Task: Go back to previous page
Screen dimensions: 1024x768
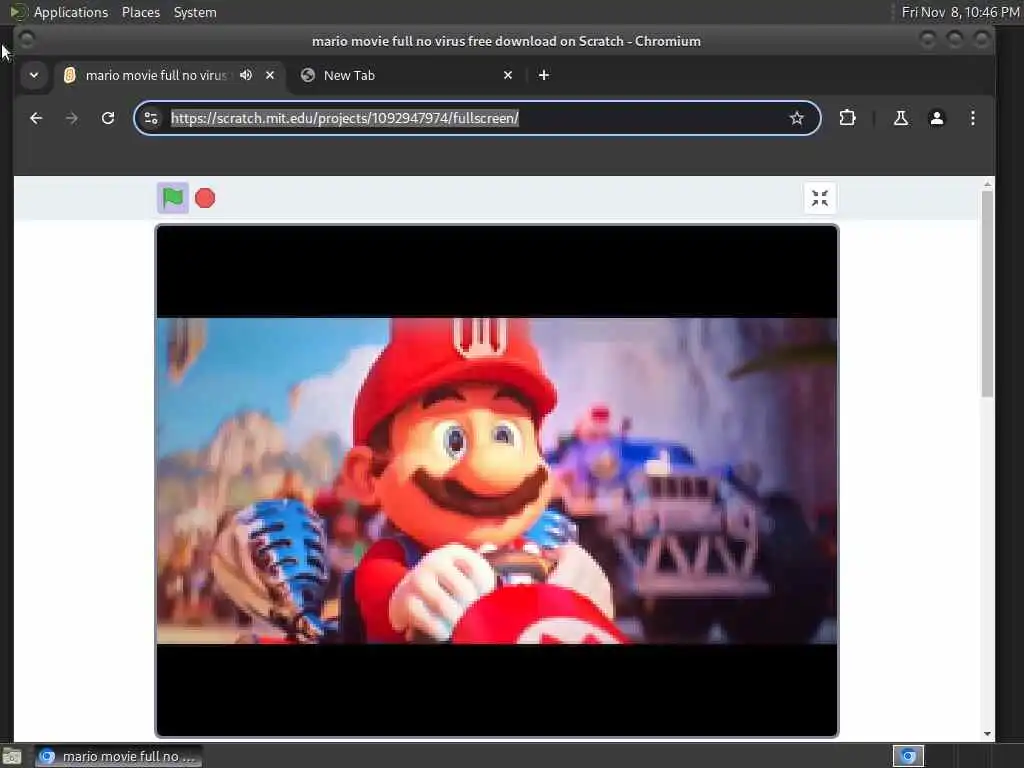Action: 36,118
